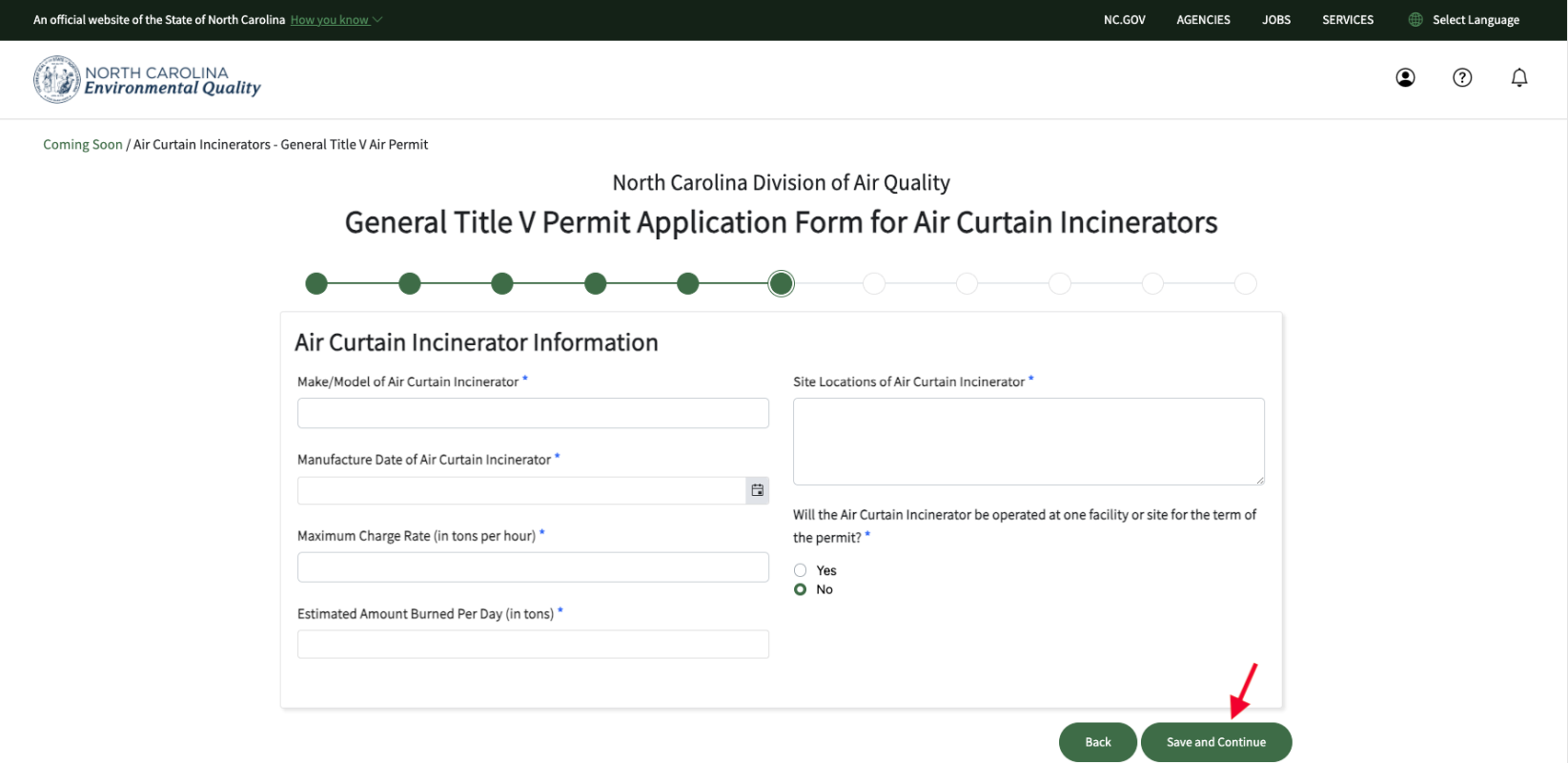Expand the How you know dropdown
The width and height of the screenshot is (1568, 763).
click(x=336, y=20)
